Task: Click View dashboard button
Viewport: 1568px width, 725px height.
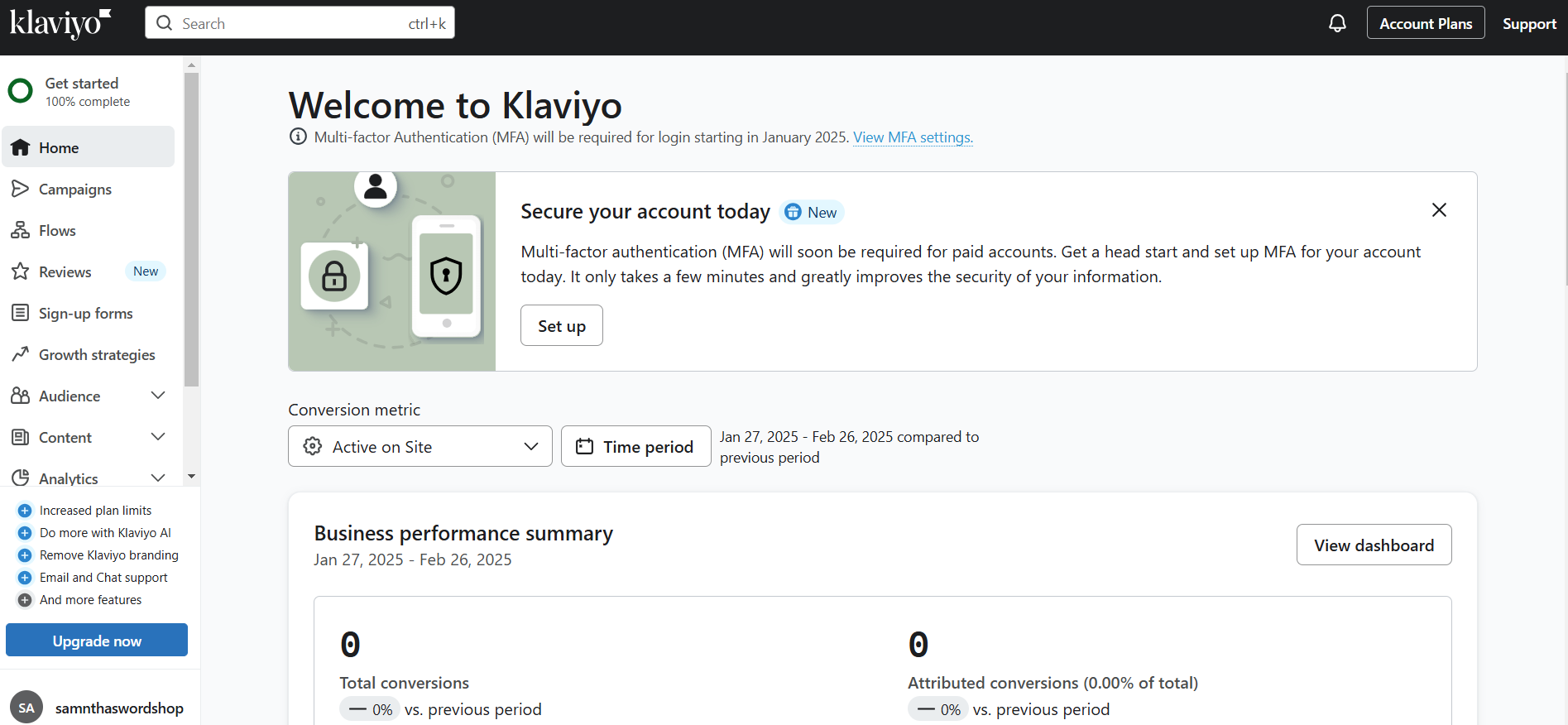Action: pyautogui.click(x=1374, y=545)
